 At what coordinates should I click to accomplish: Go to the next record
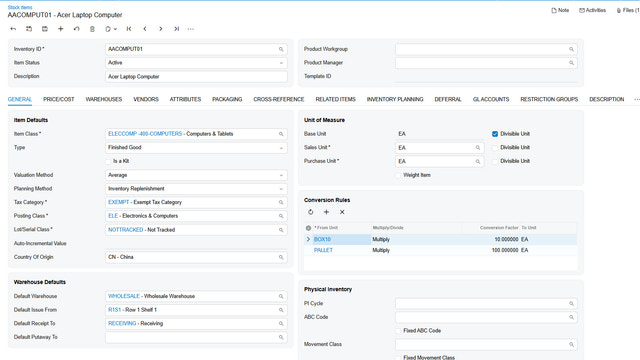point(161,29)
